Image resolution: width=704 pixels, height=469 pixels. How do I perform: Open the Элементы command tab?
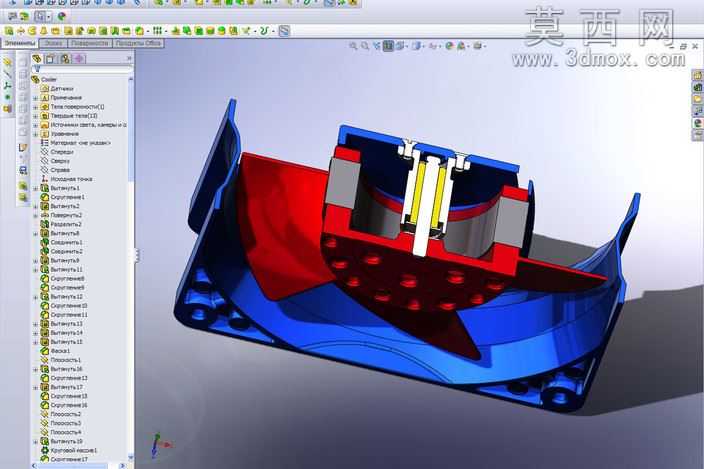pyautogui.click(x=19, y=44)
